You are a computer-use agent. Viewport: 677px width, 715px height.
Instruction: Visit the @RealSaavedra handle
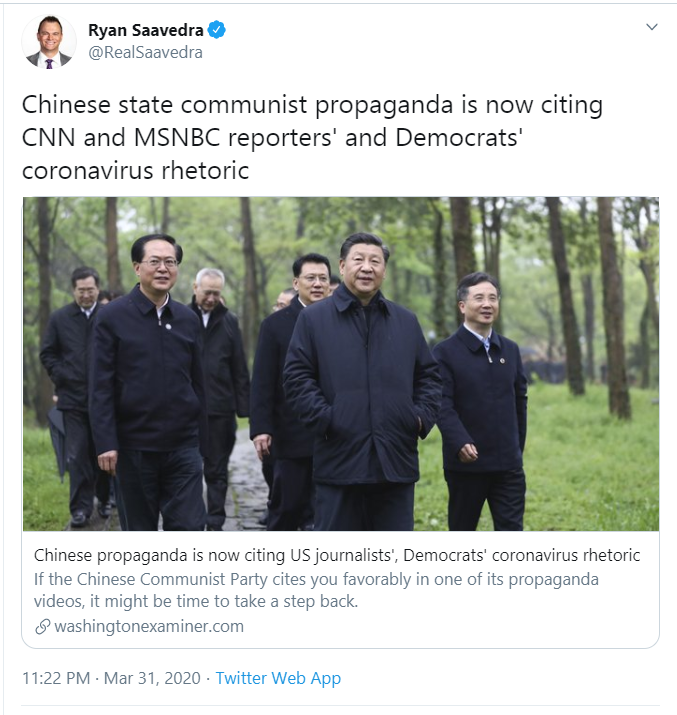pos(145,52)
